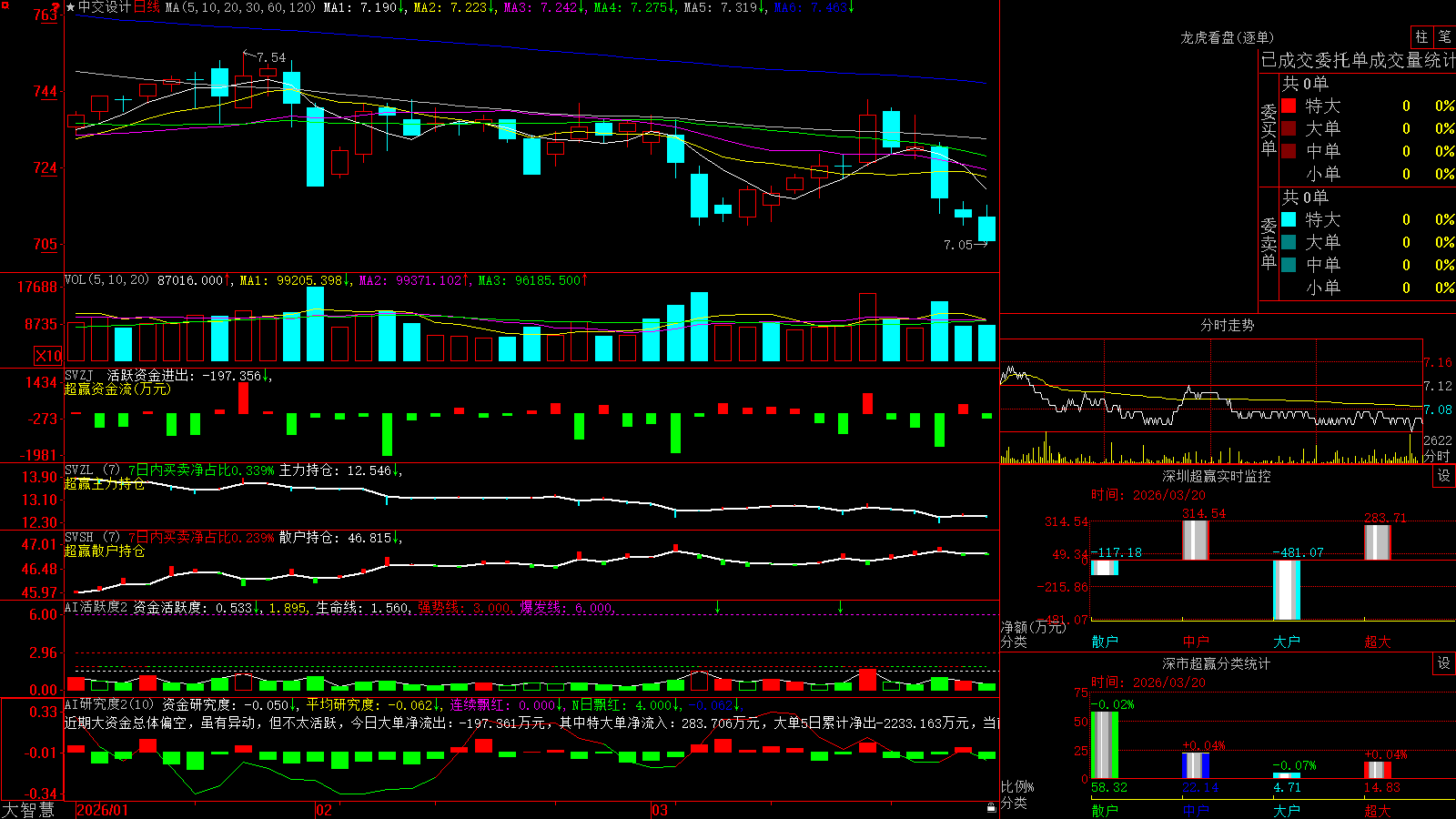The width and height of the screenshot is (1456, 819).
Task: Click the 深圳超赢实时监控 panel title
Action: [x=1217, y=476]
